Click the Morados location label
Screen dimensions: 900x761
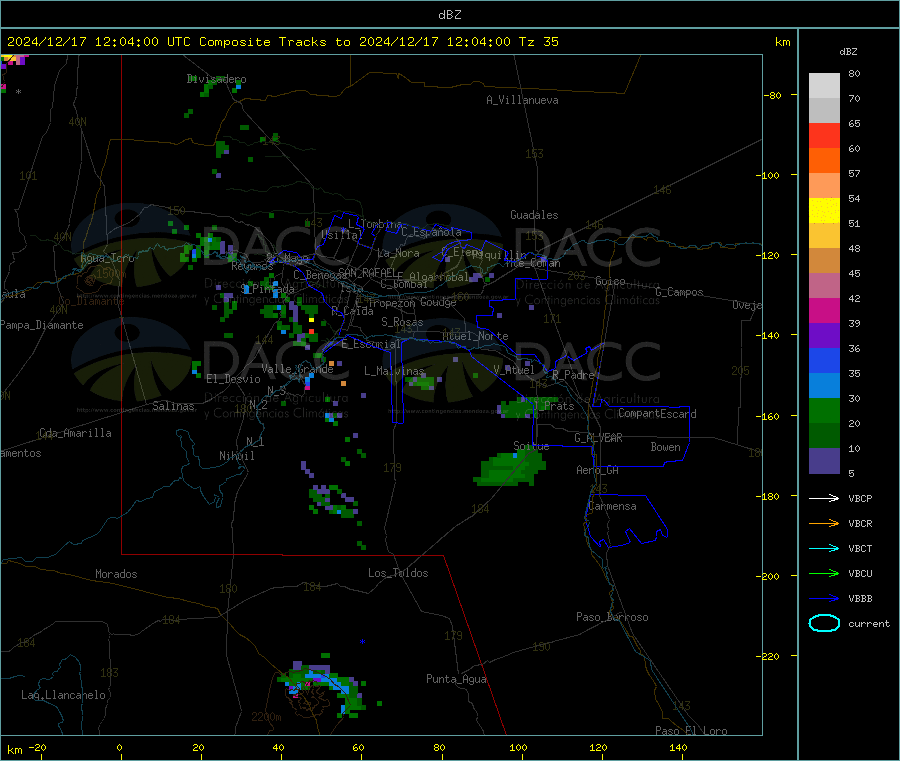(117, 574)
